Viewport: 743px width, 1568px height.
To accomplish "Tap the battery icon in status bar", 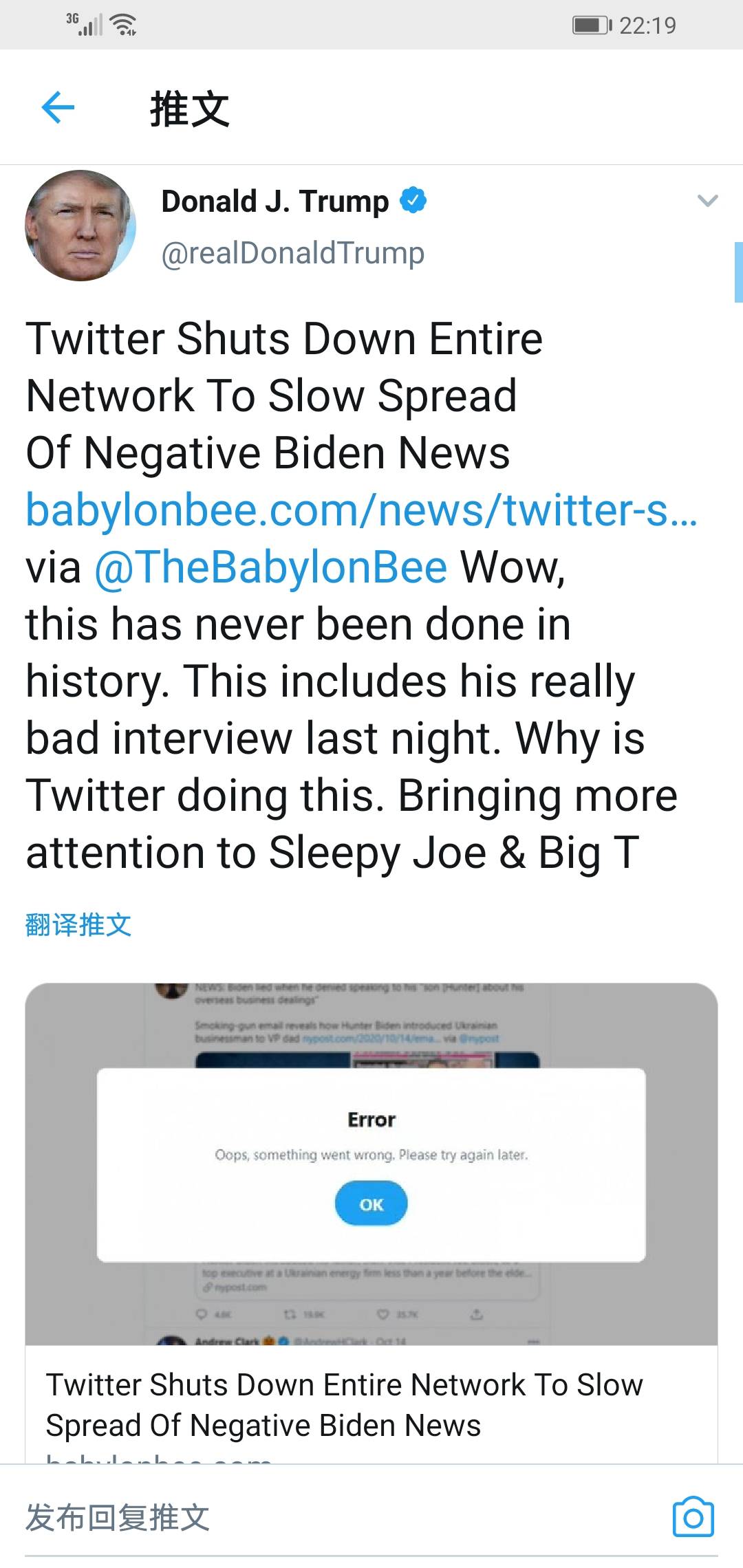I will [592, 25].
